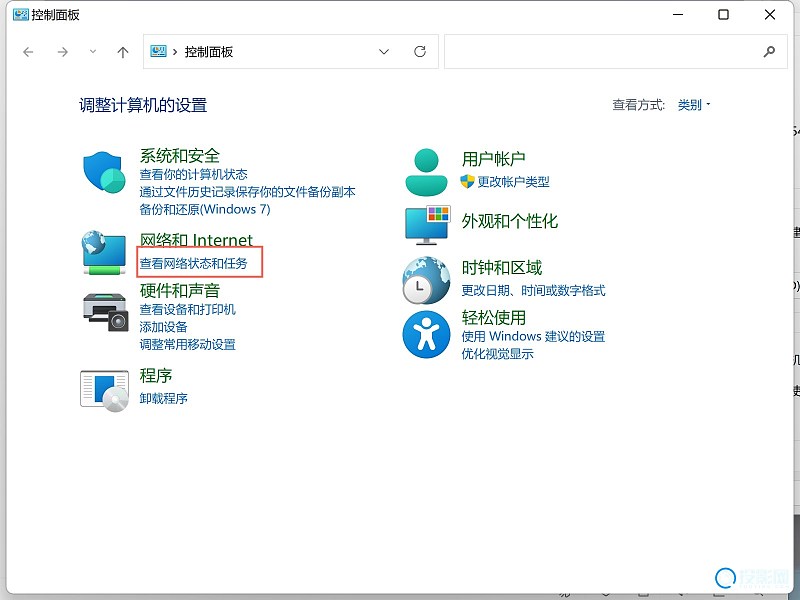Open the Programs disc icon
This screenshot has width=800, height=600.
tap(105, 390)
